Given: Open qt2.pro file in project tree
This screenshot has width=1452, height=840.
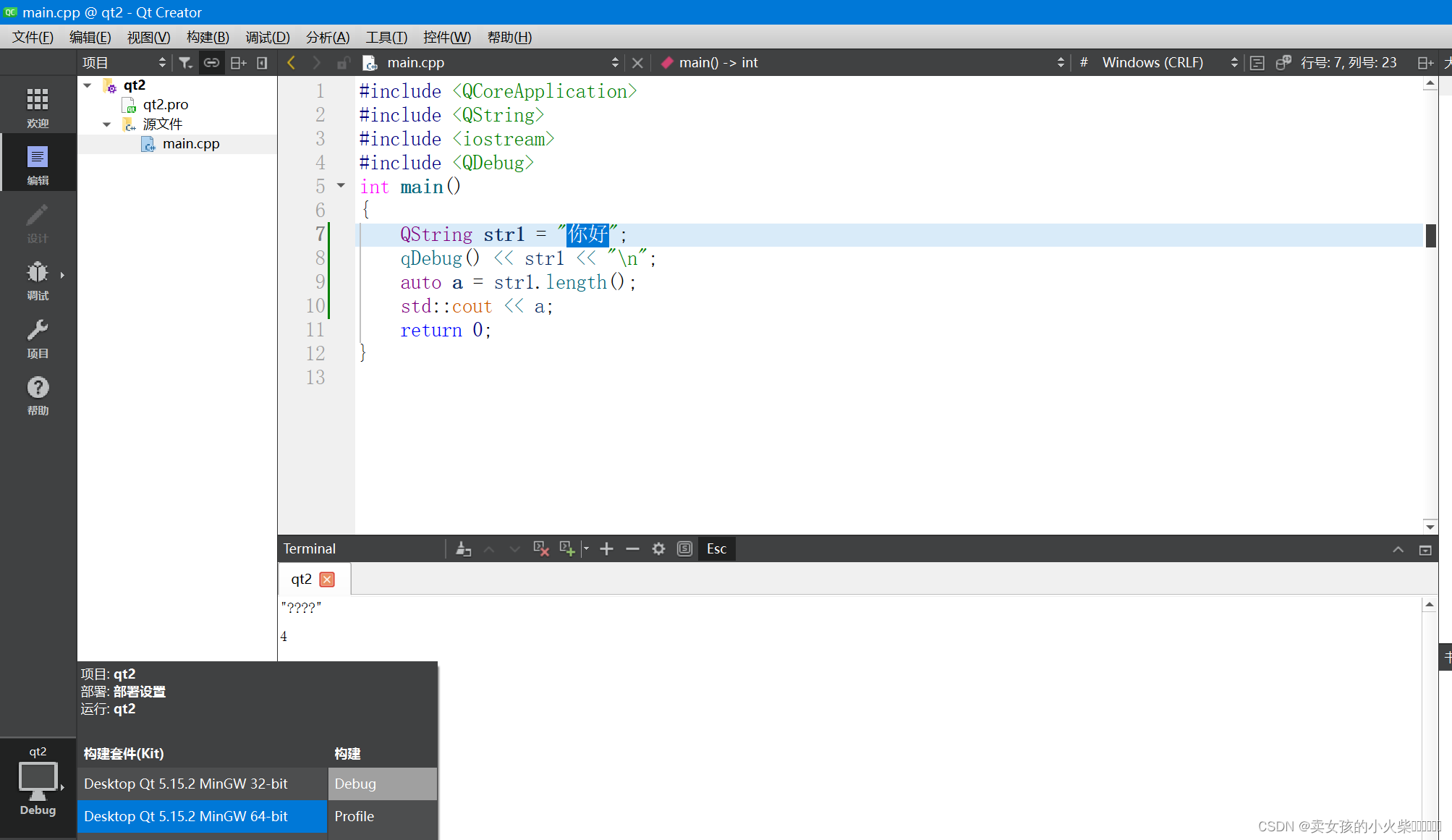Looking at the screenshot, I should click(166, 105).
